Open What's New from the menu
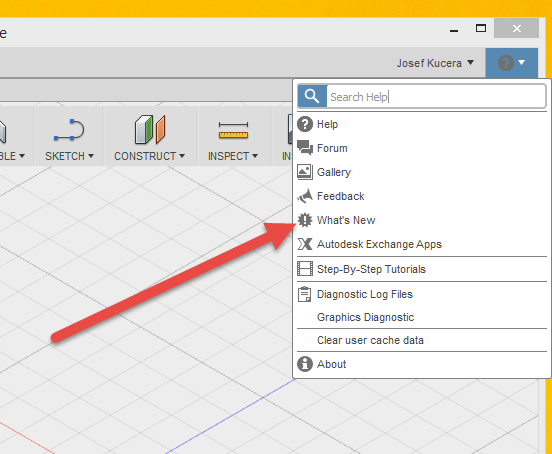Image resolution: width=552 pixels, height=454 pixels. (x=422, y=220)
